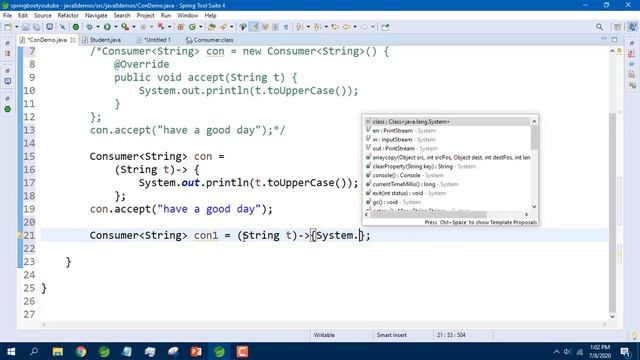Maximize the editor area
The width and height of the screenshot is (640, 360).
(x=614, y=39)
